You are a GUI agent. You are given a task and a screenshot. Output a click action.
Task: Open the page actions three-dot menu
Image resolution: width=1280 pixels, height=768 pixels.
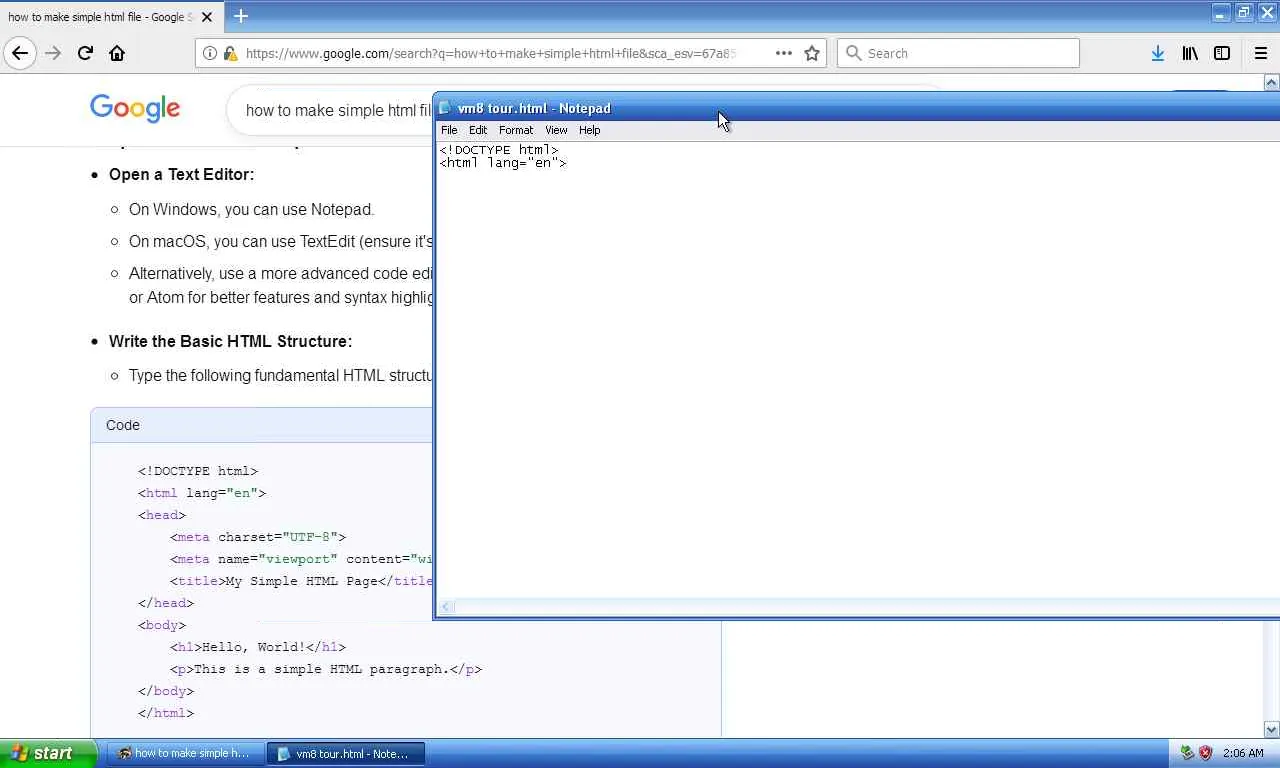tap(784, 53)
